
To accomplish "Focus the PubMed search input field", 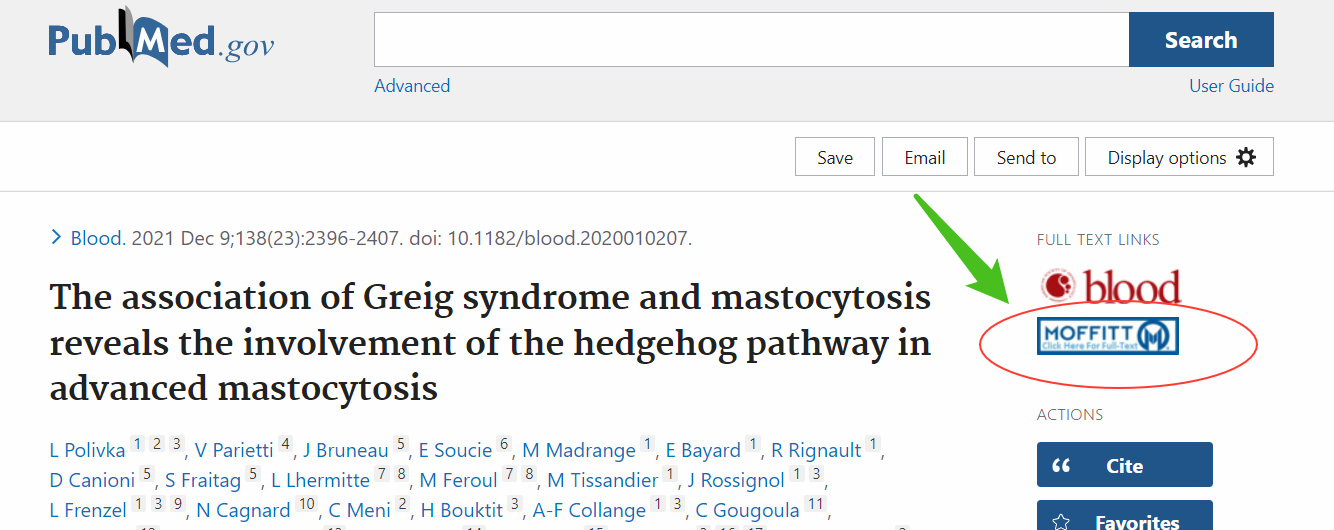I will [750, 40].
